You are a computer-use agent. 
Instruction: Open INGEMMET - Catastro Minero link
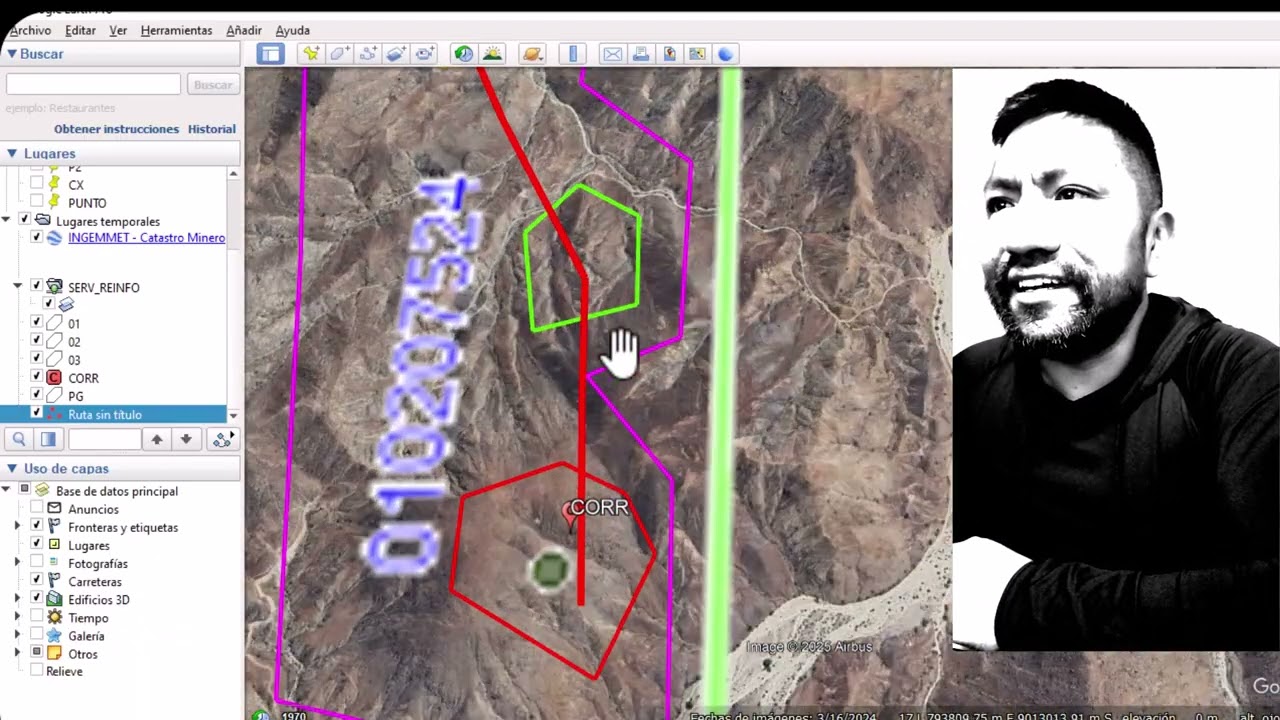146,238
